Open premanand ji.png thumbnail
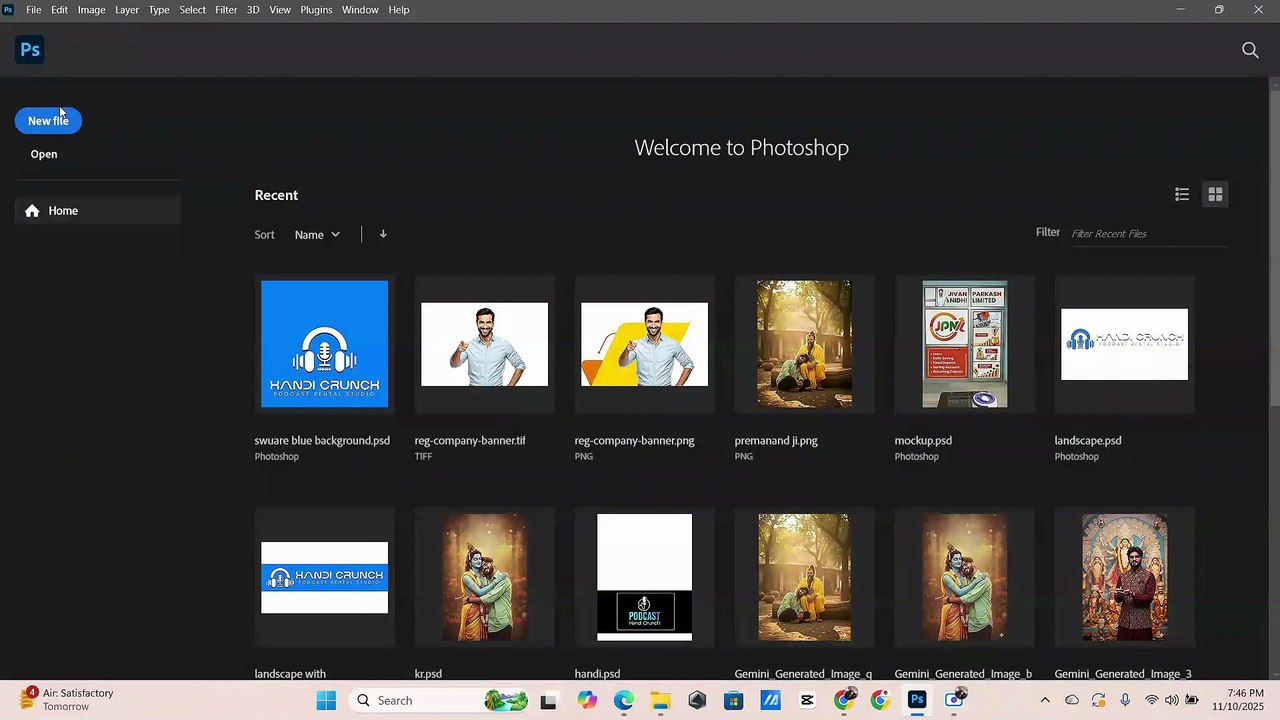 click(804, 344)
